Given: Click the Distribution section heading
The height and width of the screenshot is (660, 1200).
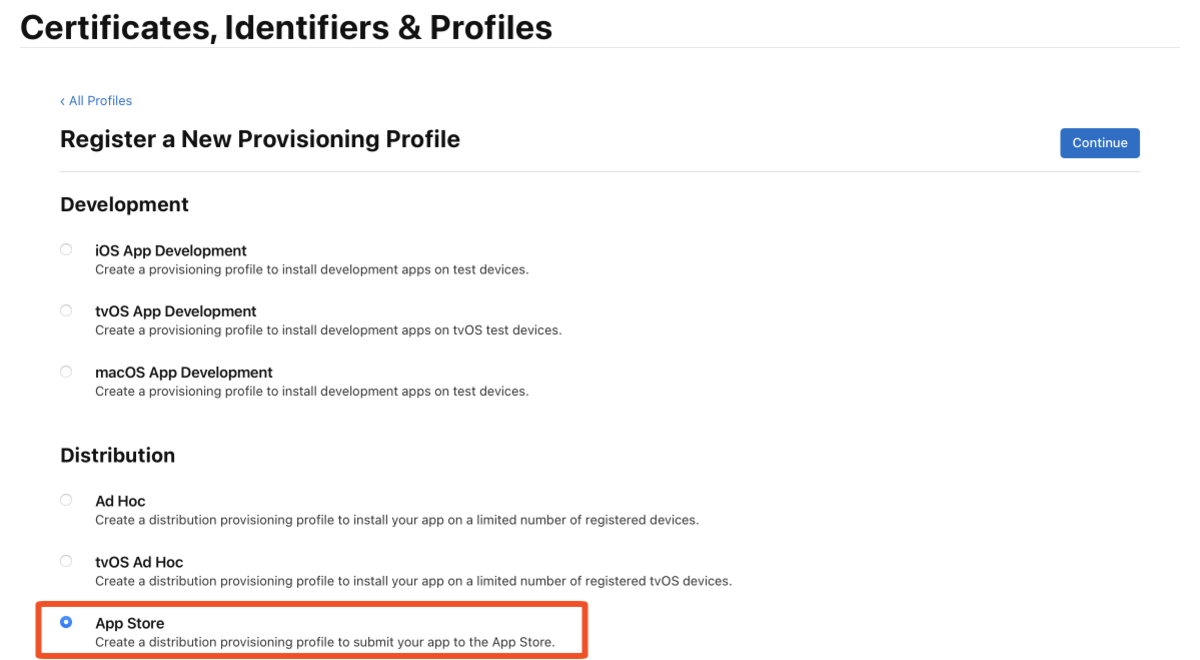Looking at the screenshot, I should click(118, 455).
